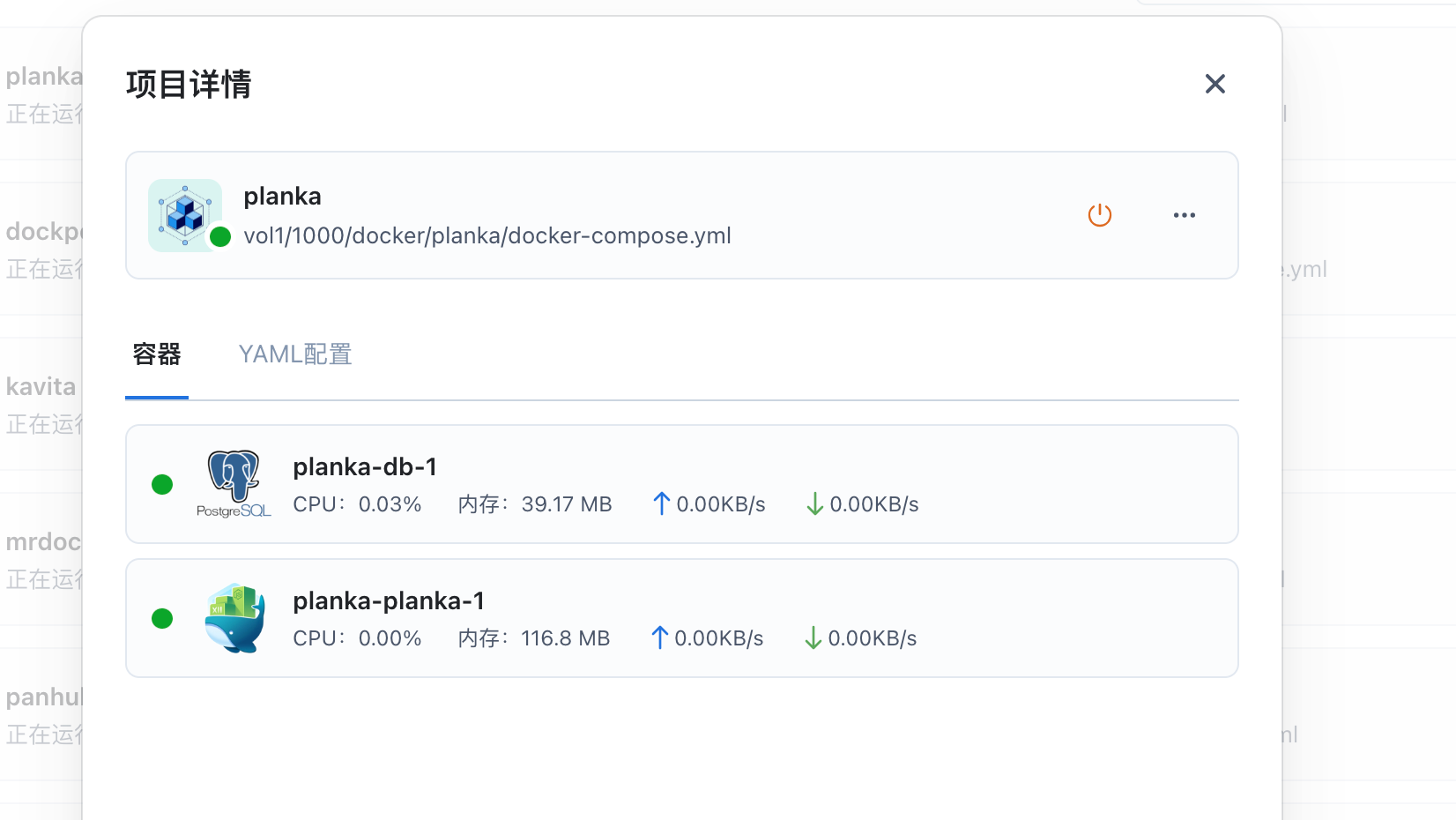Click the download arrow icon for planka-db-1
1456x820 pixels.
click(814, 503)
